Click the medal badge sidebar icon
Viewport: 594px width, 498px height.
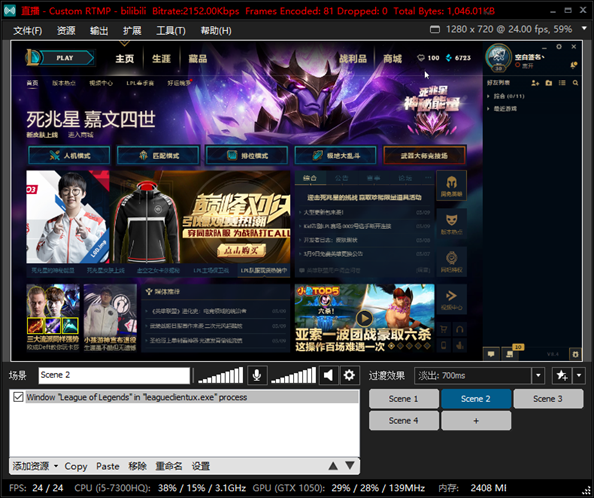point(451,261)
